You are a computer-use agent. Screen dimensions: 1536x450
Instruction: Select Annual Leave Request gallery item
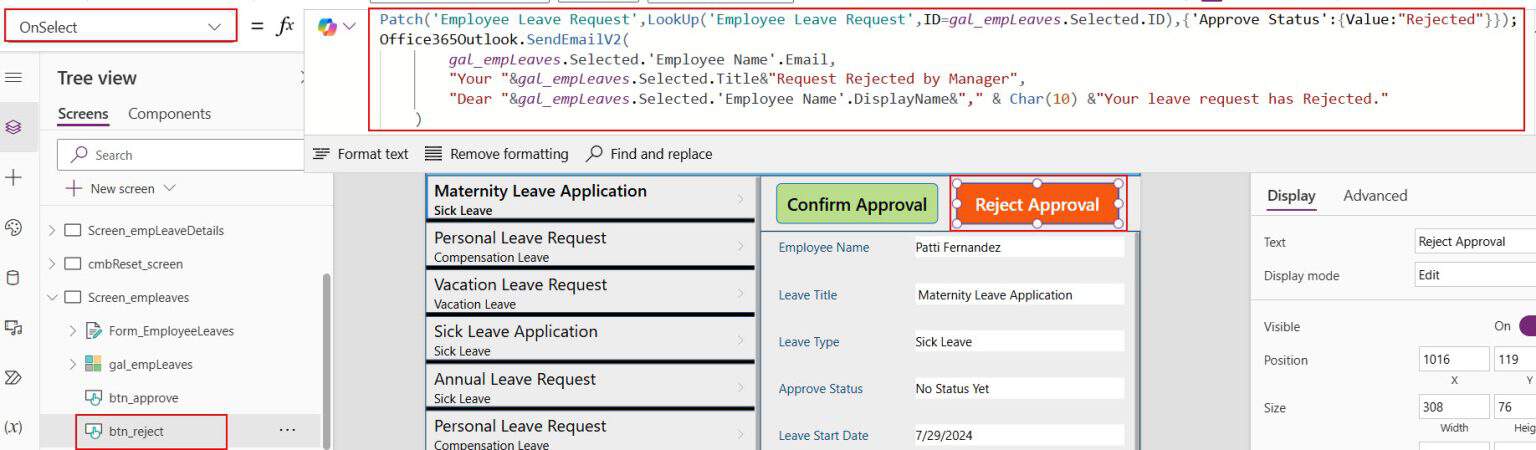point(591,387)
